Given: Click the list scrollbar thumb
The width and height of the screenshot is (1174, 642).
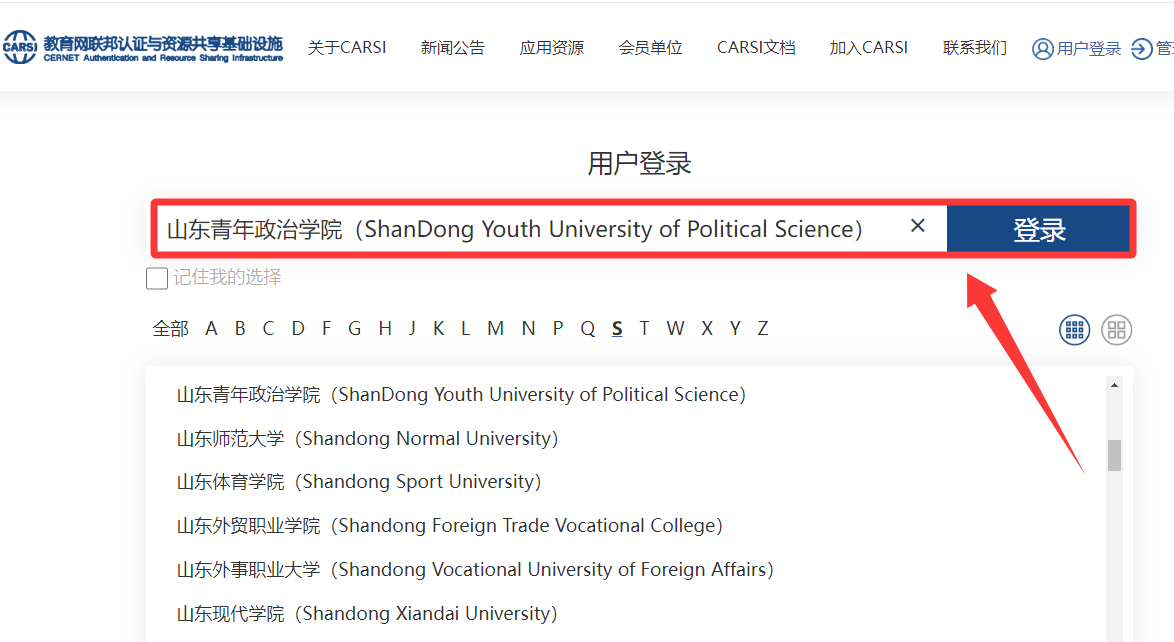Looking at the screenshot, I should (1114, 455).
